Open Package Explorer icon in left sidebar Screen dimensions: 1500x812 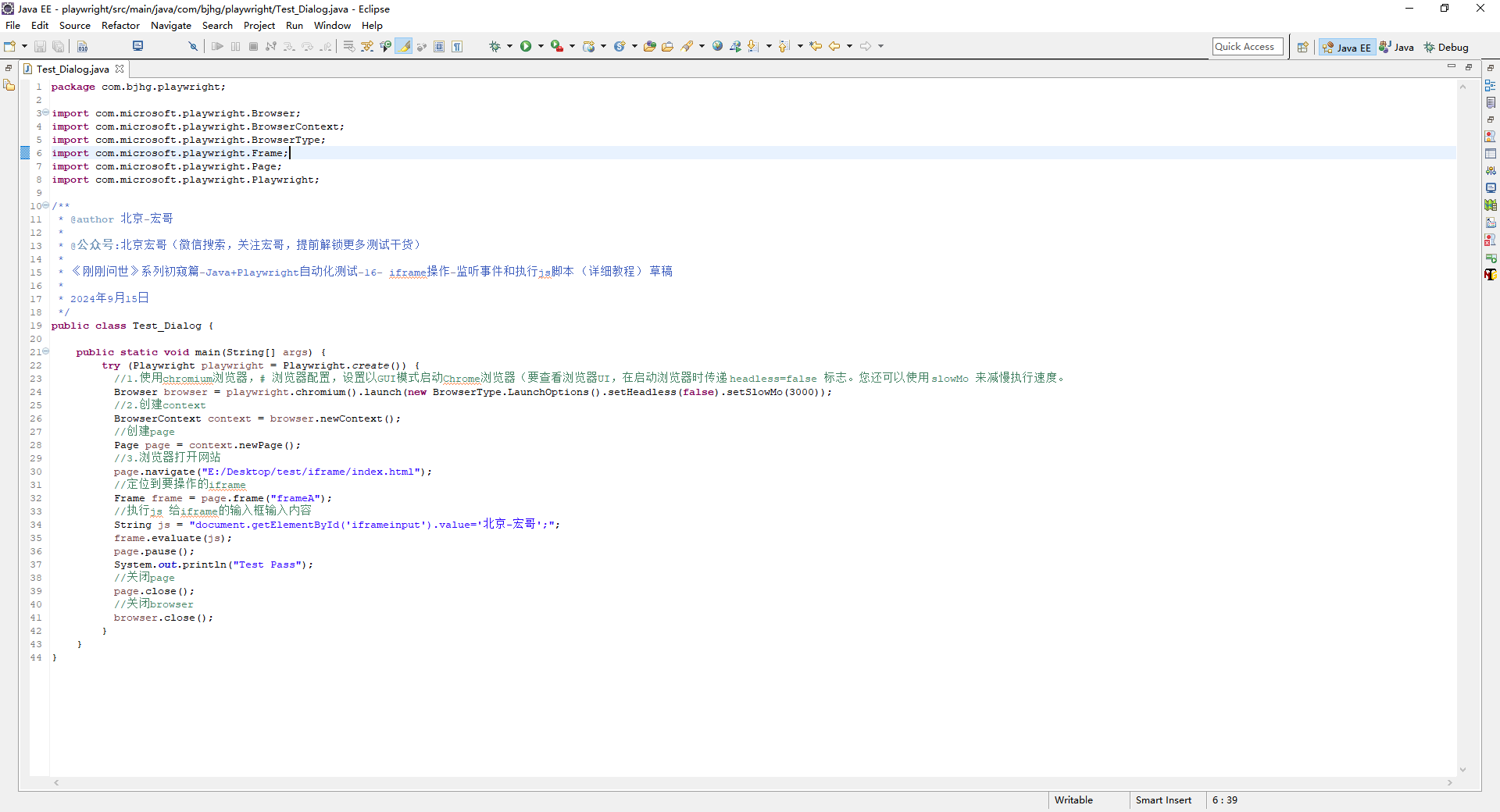(x=9, y=85)
